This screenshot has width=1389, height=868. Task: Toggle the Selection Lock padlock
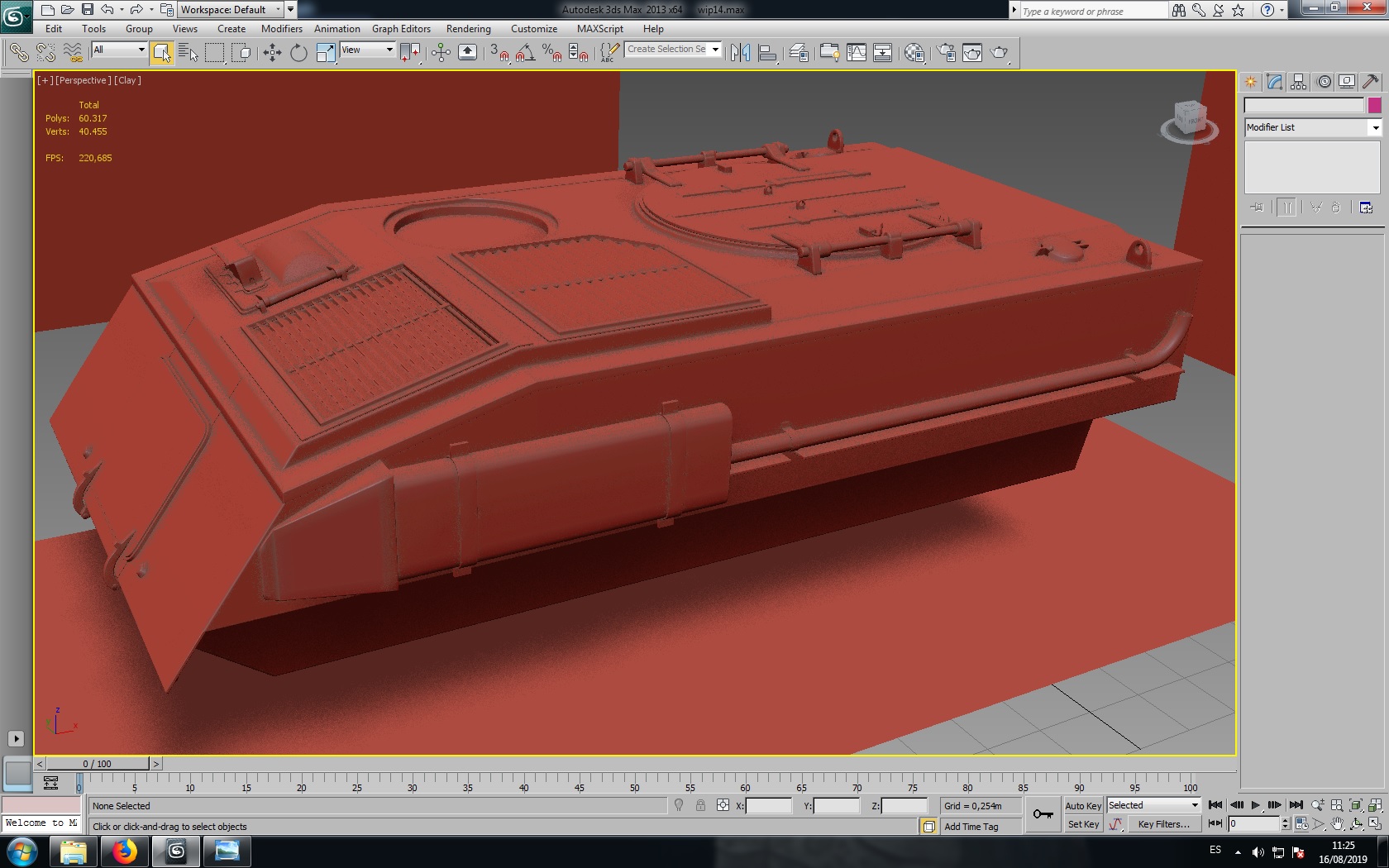click(x=700, y=805)
